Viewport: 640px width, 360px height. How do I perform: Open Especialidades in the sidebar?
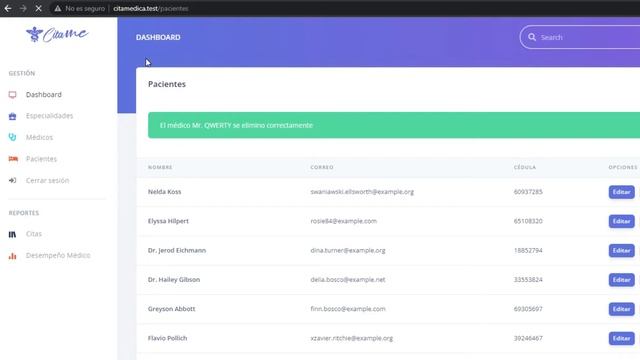coord(49,116)
